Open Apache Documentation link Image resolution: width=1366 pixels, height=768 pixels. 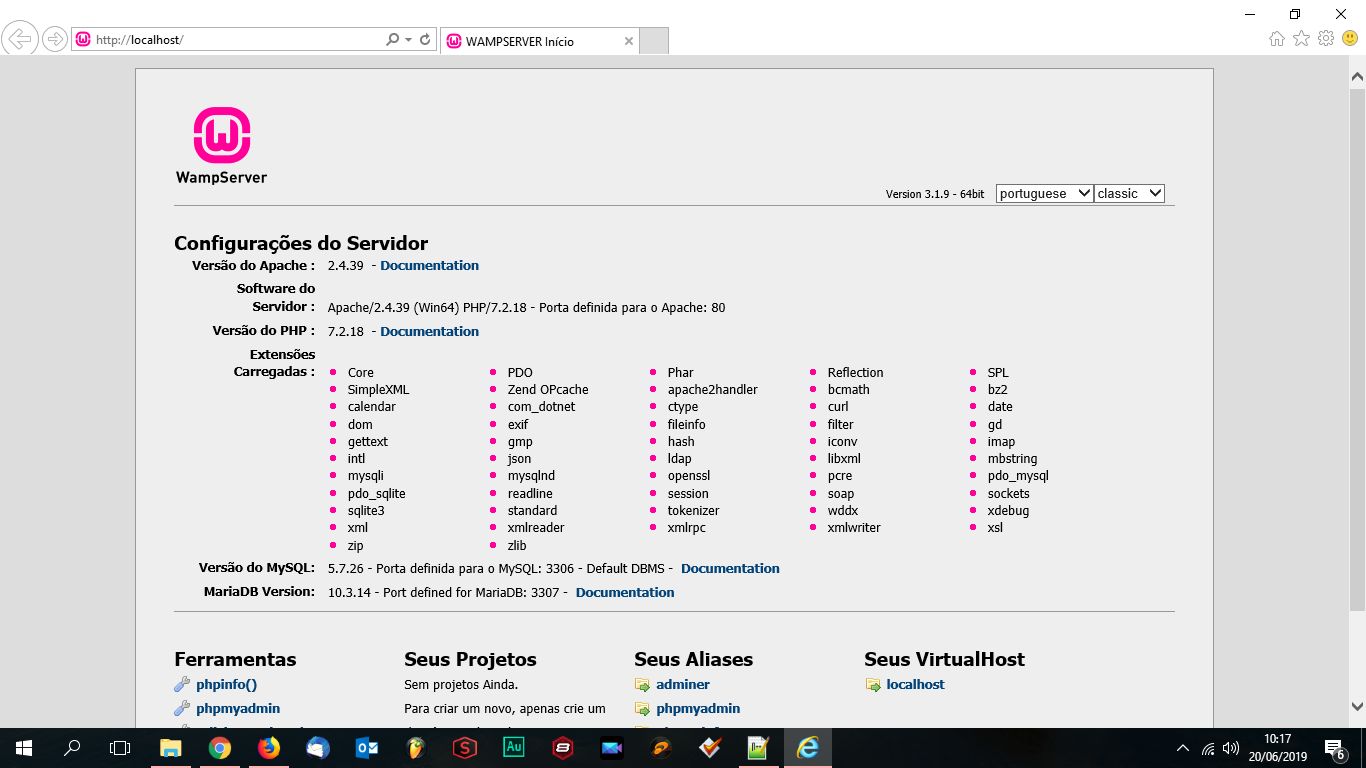(429, 266)
